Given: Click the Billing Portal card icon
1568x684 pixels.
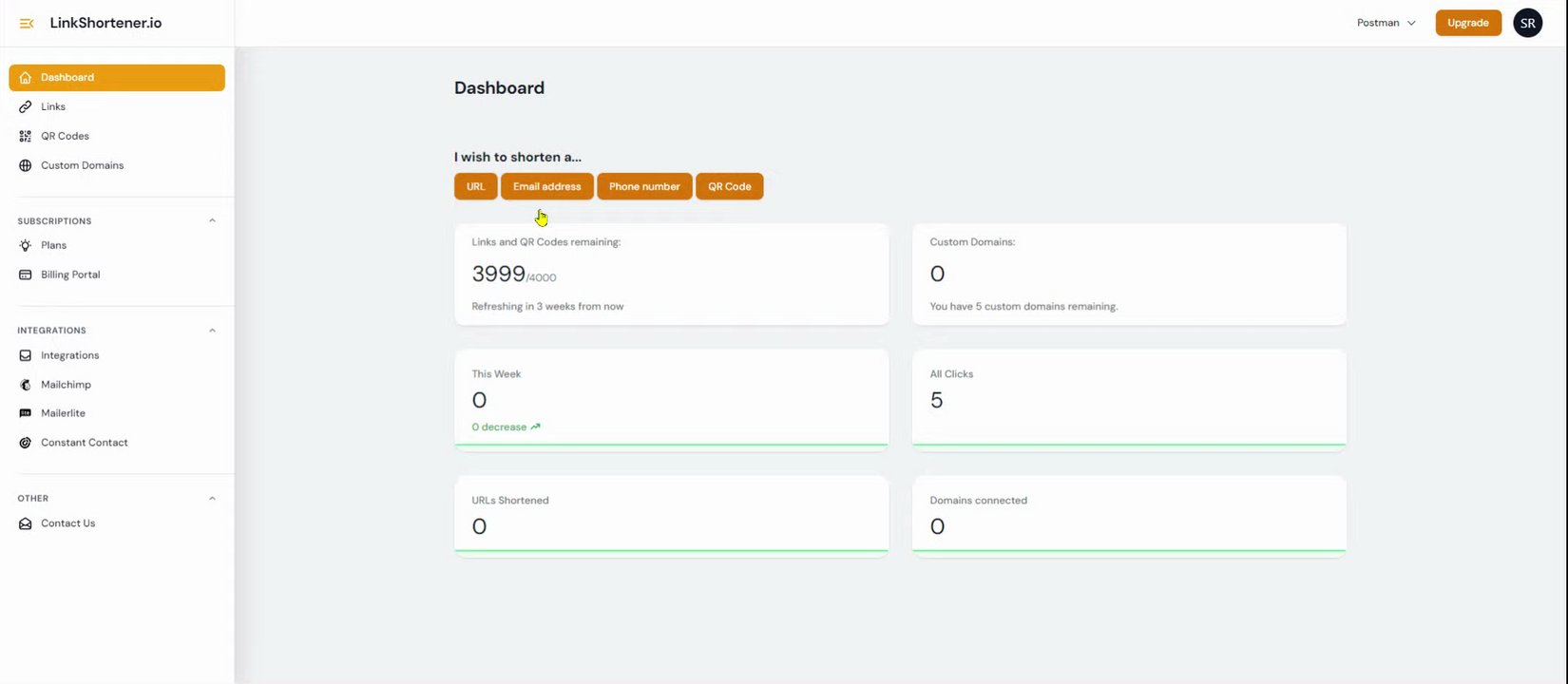Looking at the screenshot, I should [26, 275].
